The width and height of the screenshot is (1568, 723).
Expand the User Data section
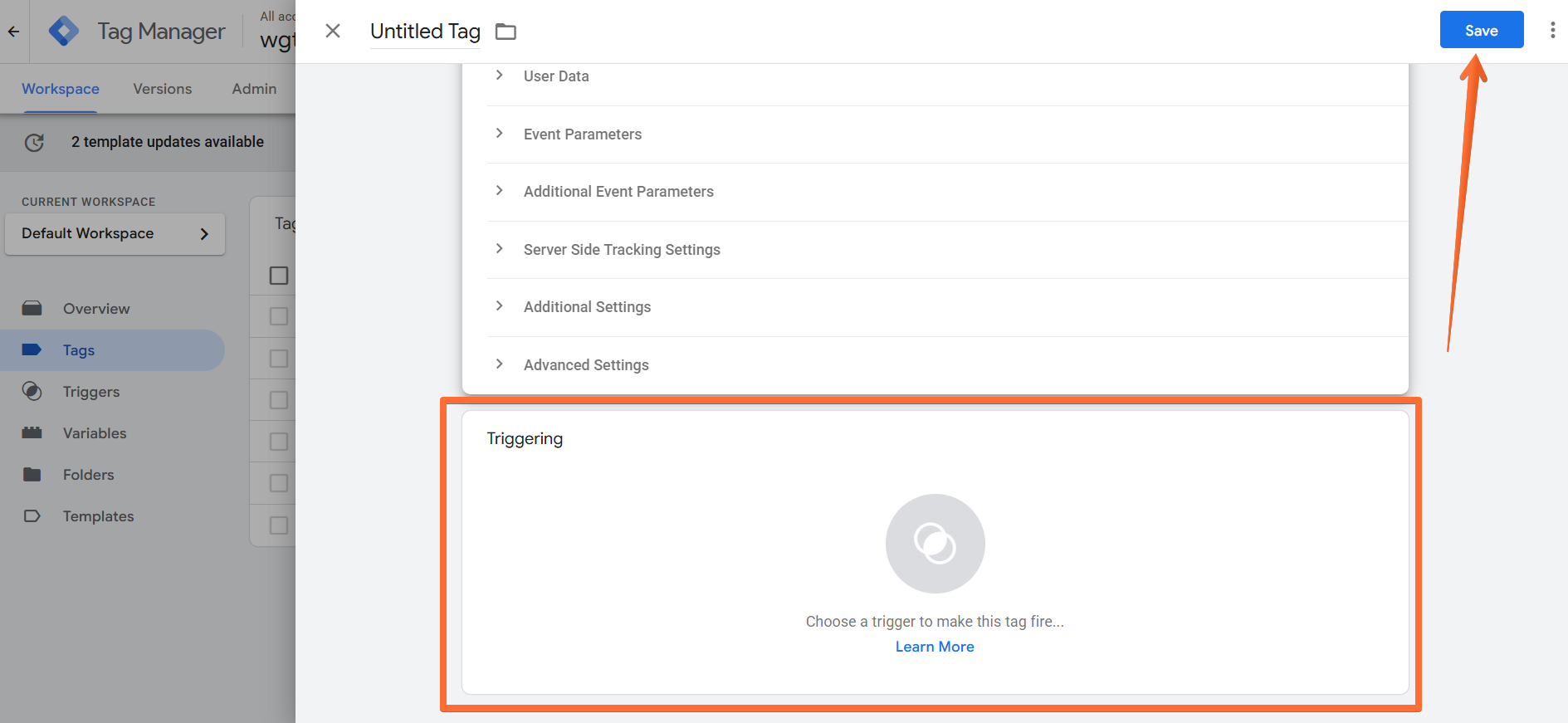(947, 76)
